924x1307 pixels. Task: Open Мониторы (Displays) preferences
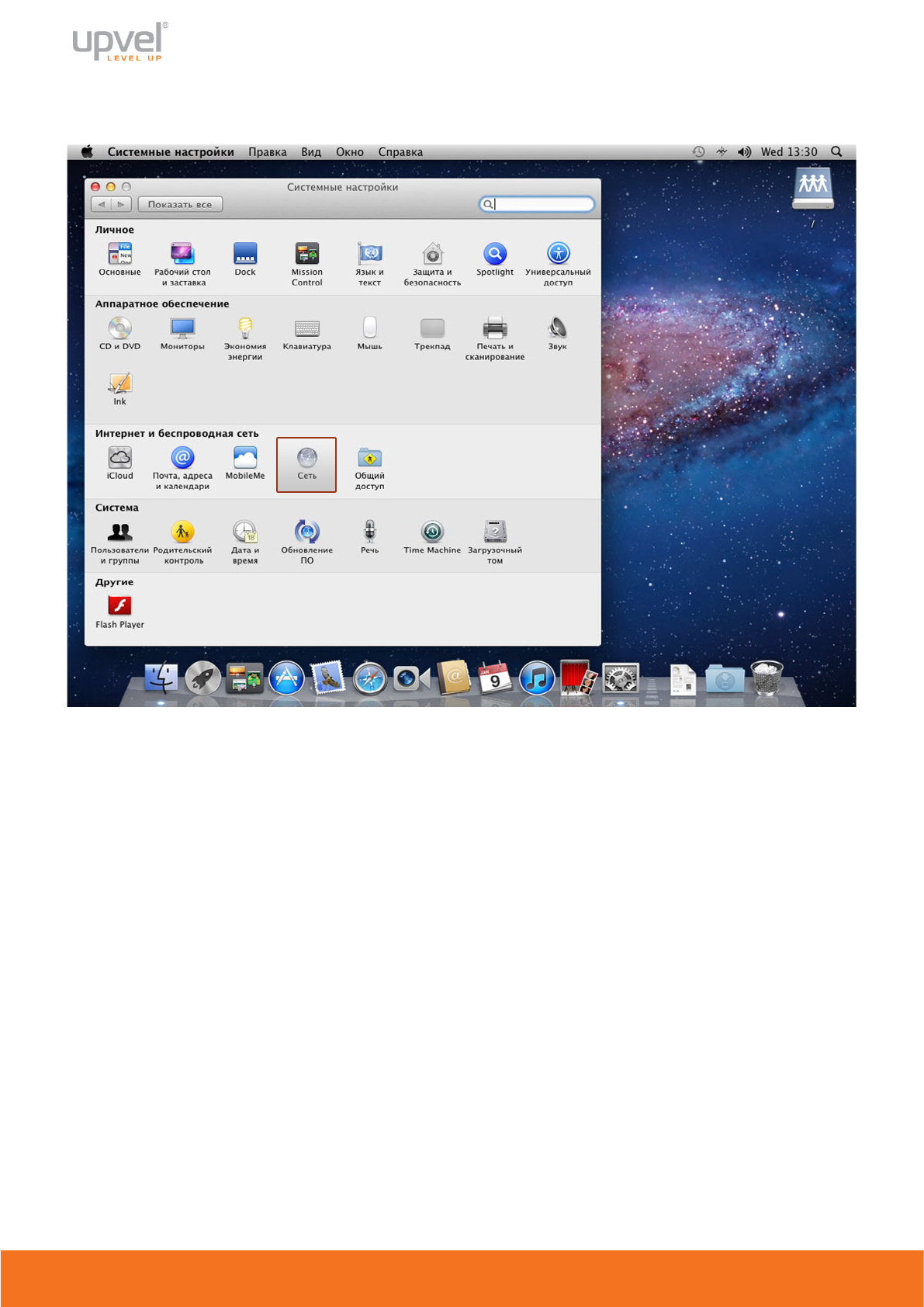coord(182,329)
